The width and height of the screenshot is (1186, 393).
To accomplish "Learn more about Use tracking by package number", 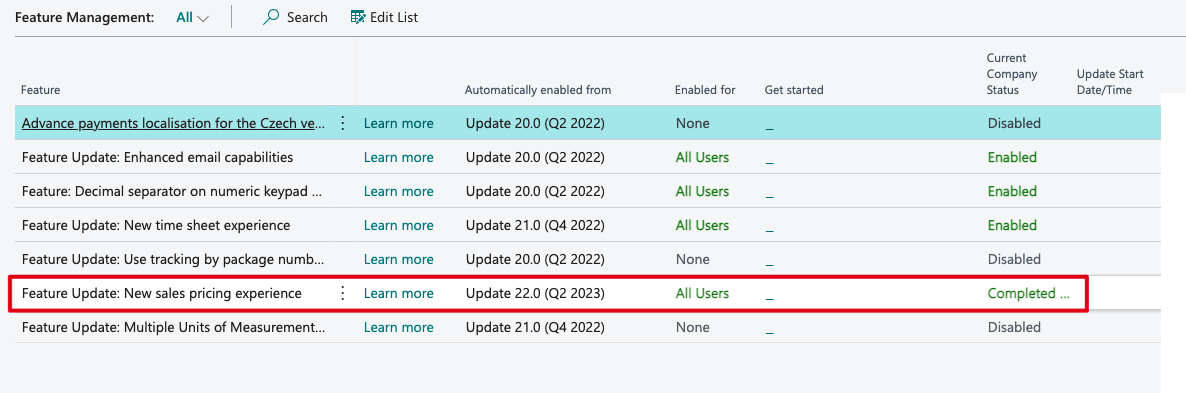I will coord(399,259).
